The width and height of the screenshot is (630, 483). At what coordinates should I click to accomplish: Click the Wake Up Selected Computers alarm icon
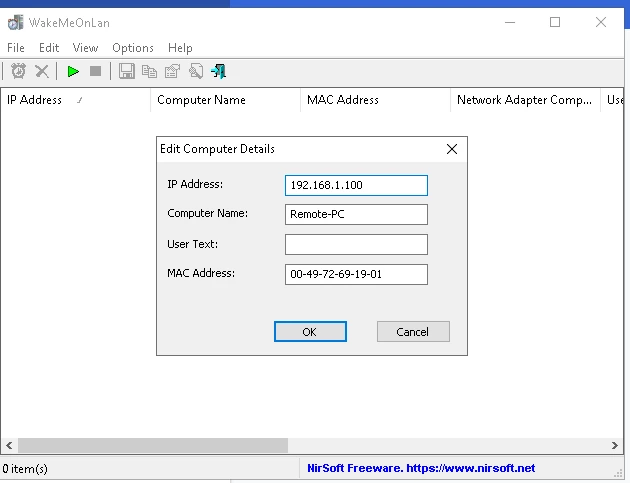(x=18, y=72)
